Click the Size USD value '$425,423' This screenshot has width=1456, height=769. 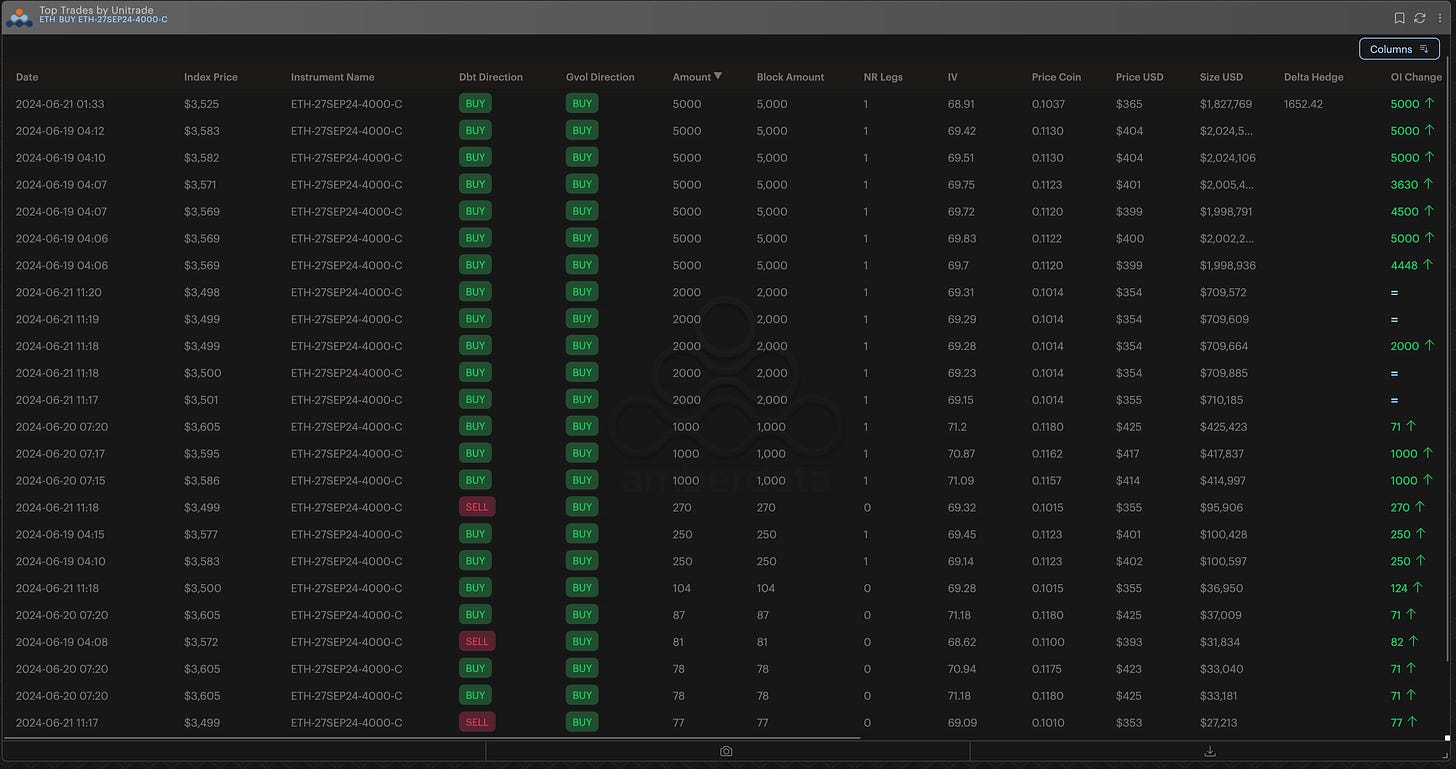coord(1223,427)
